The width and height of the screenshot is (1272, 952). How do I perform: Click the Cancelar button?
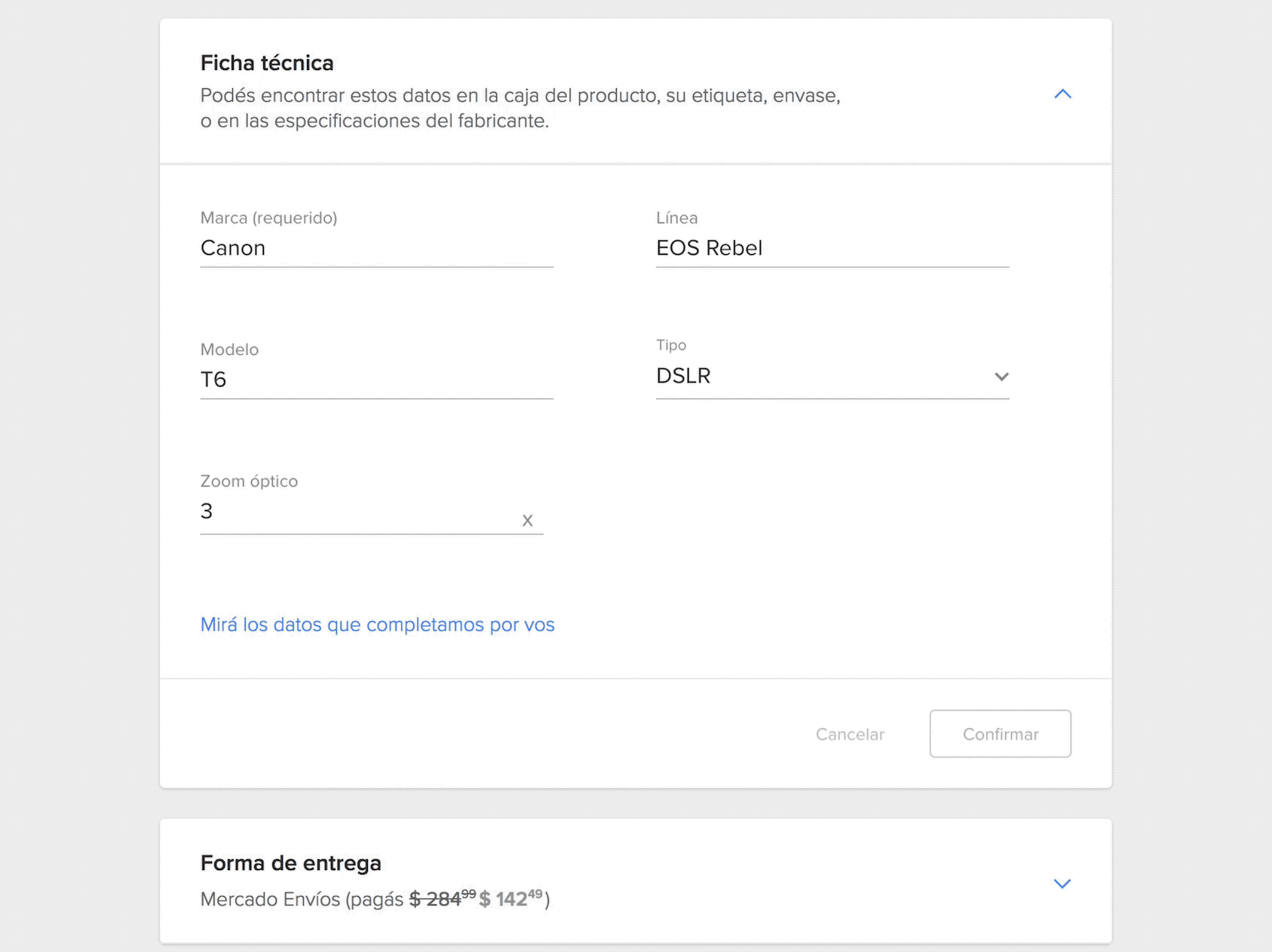[850, 734]
